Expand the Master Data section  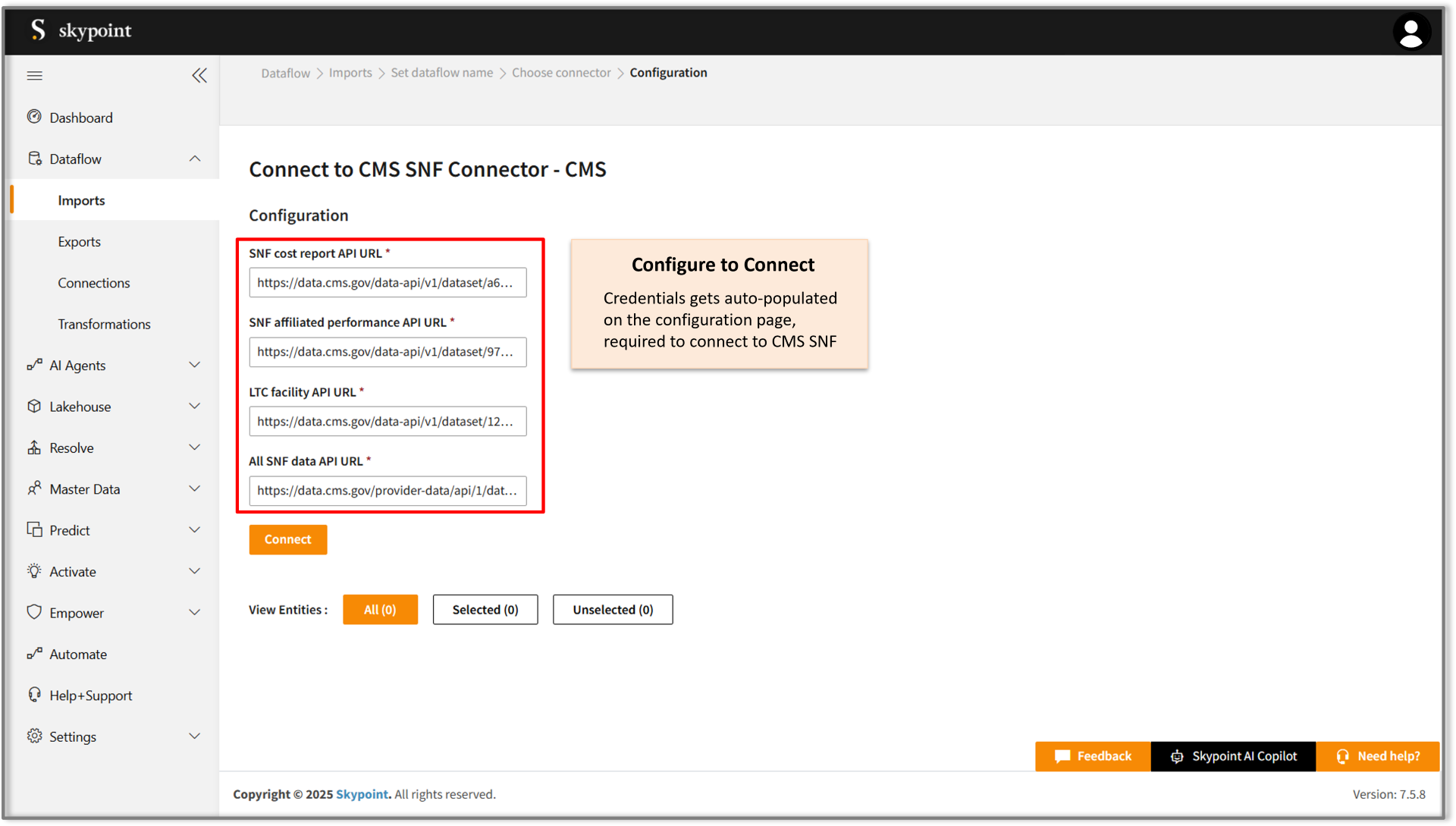point(194,488)
